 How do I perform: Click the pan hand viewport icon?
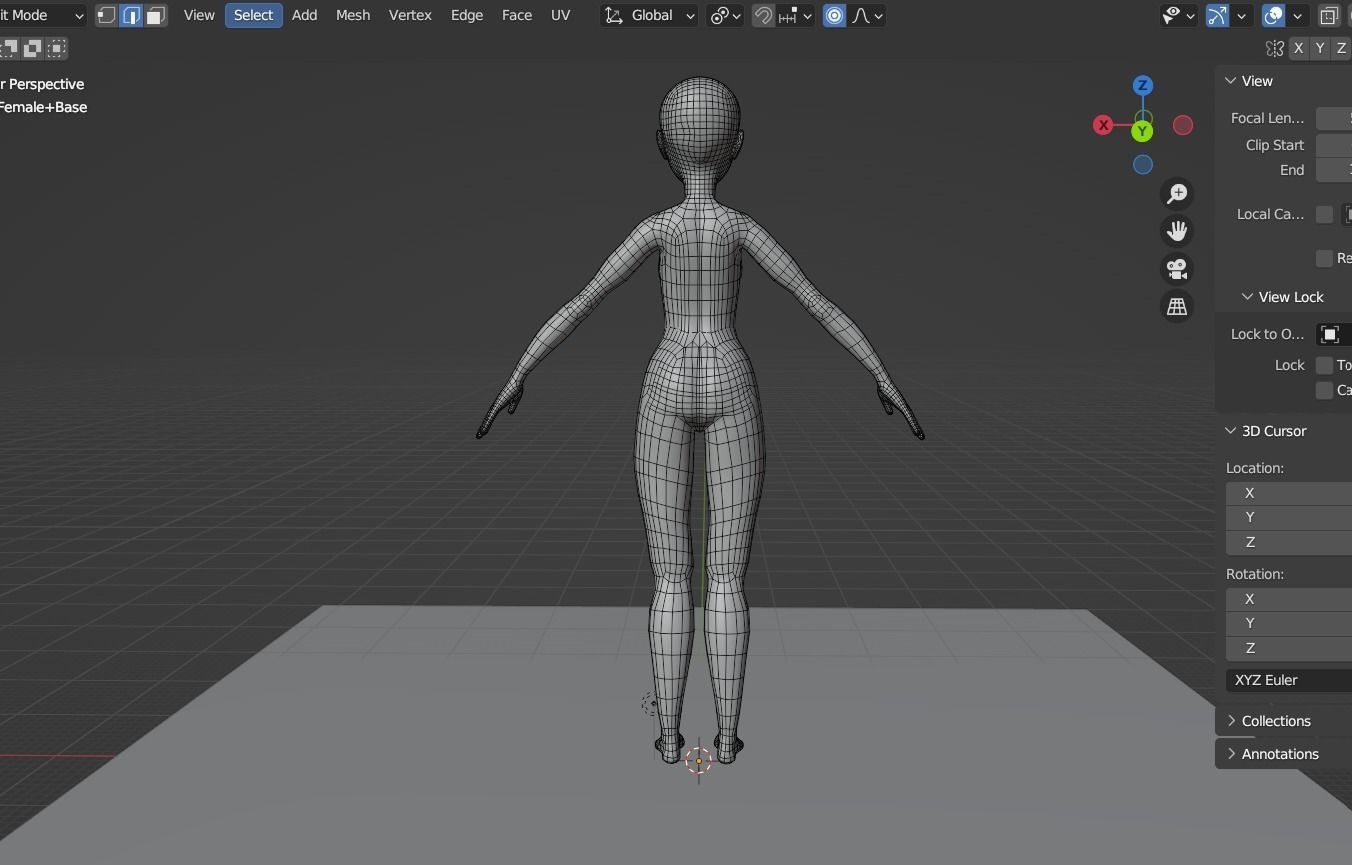pos(1177,231)
